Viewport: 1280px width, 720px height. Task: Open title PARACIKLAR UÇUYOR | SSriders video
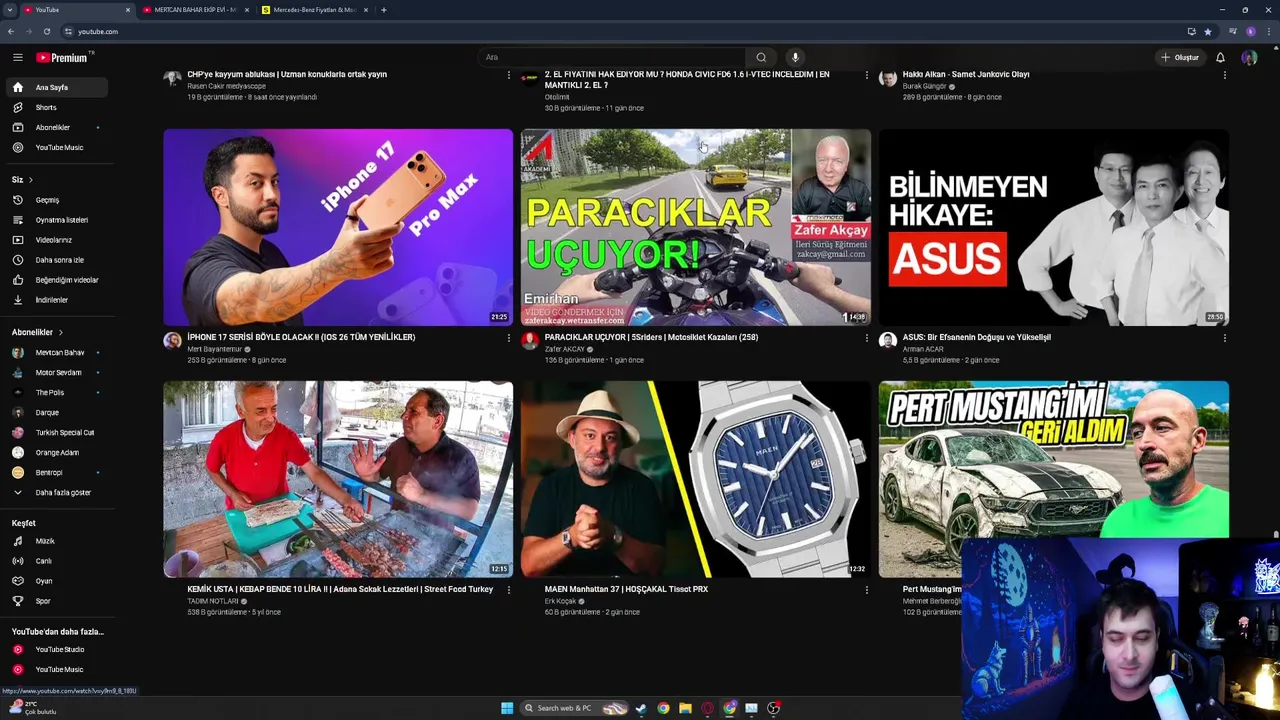651,337
